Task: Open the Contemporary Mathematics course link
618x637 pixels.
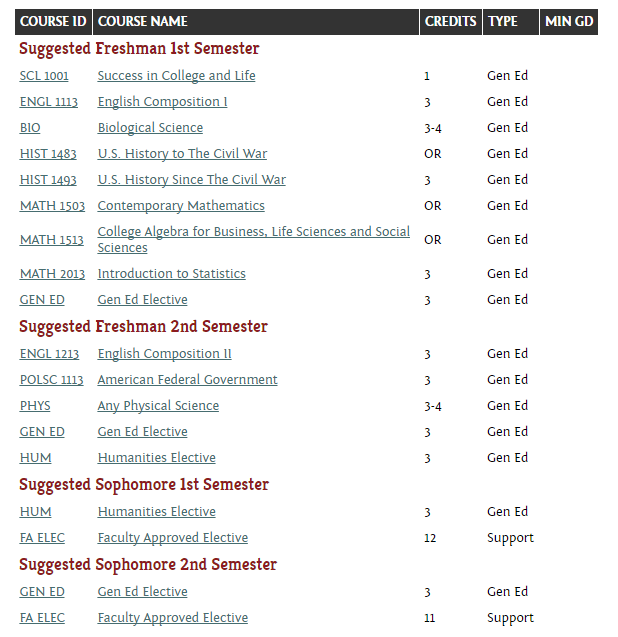Action: (x=181, y=206)
